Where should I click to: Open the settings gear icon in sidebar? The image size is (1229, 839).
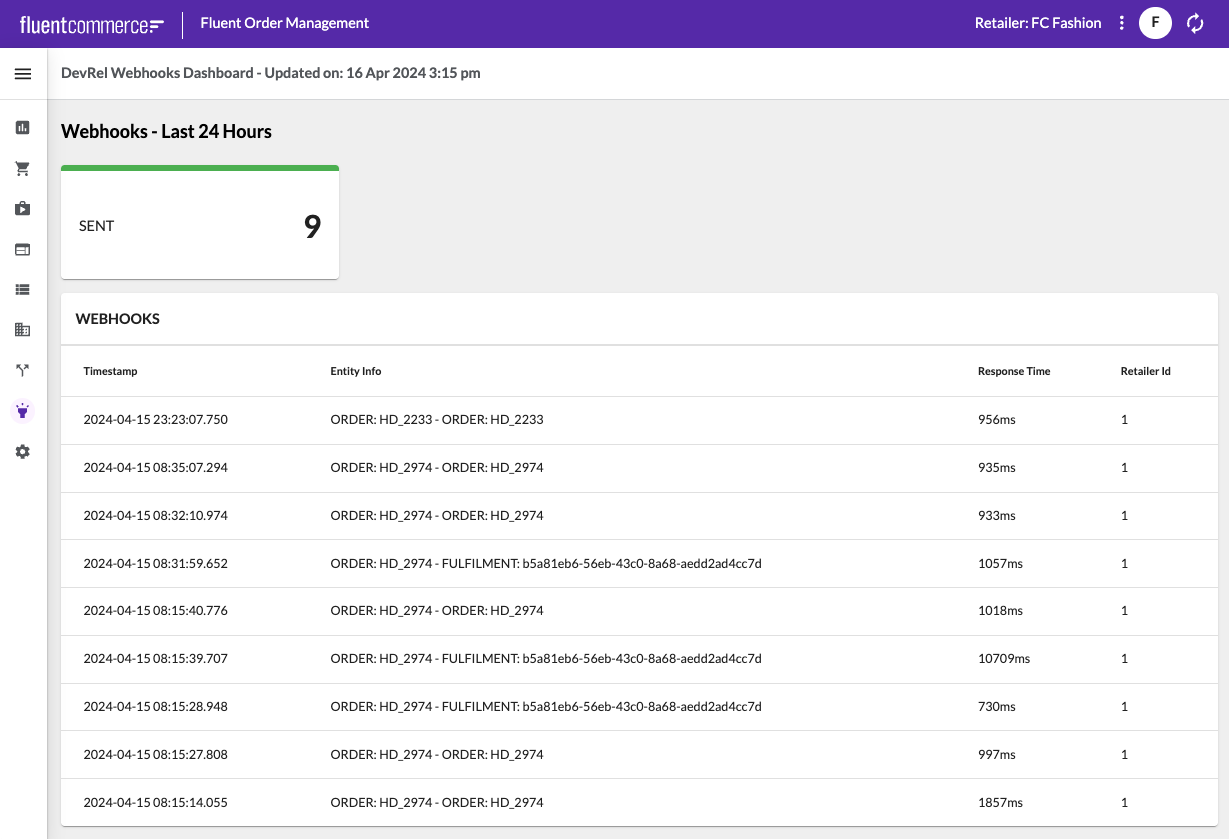click(23, 452)
